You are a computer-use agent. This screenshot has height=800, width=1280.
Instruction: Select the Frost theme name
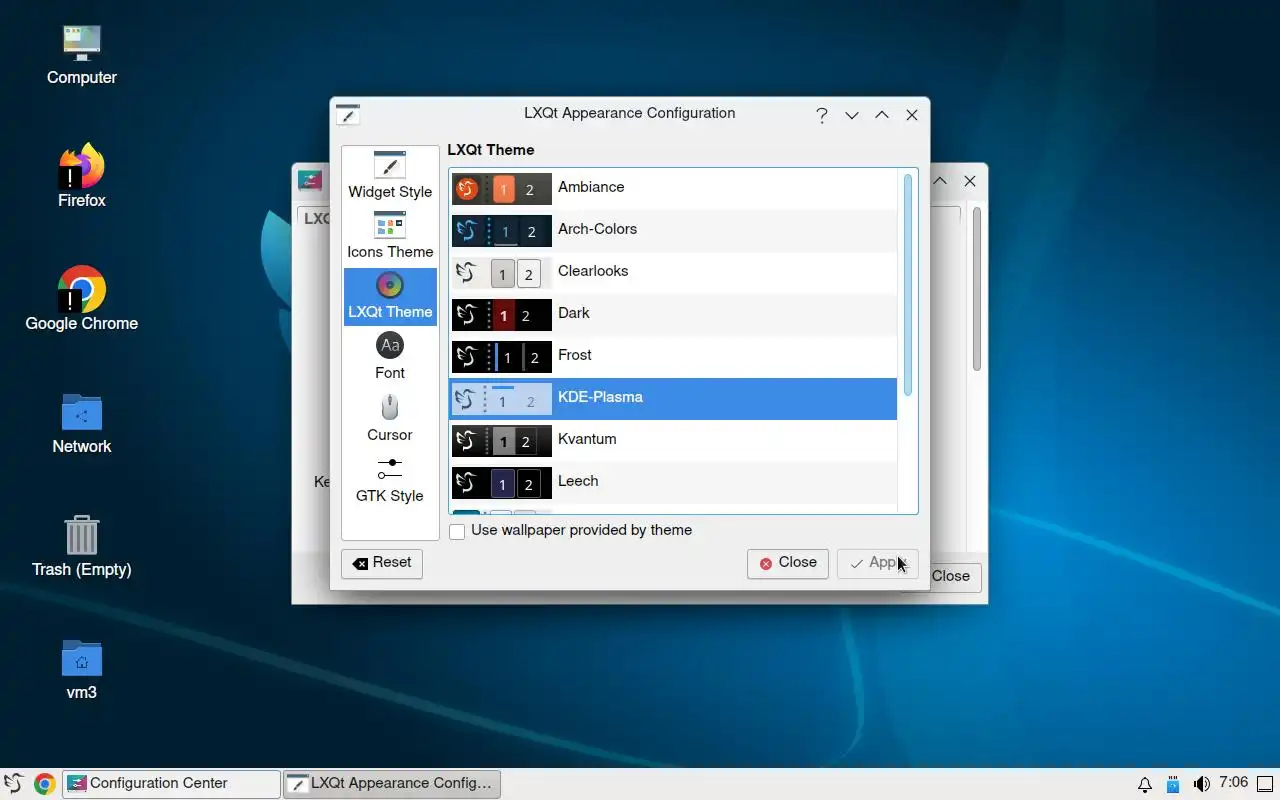click(x=575, y=355)
